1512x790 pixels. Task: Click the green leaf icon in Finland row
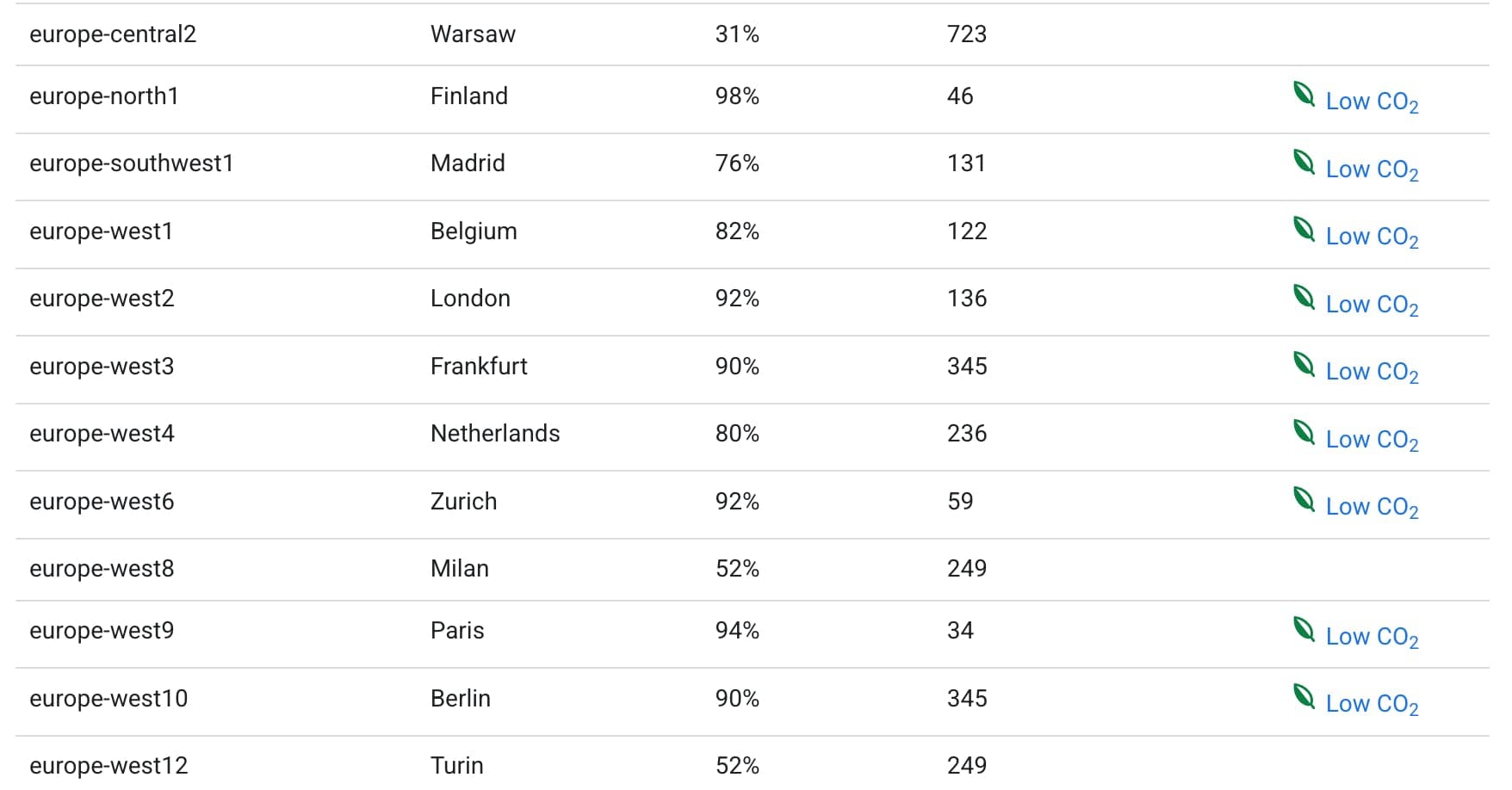pyautogui.click(x=1304, y=94)
